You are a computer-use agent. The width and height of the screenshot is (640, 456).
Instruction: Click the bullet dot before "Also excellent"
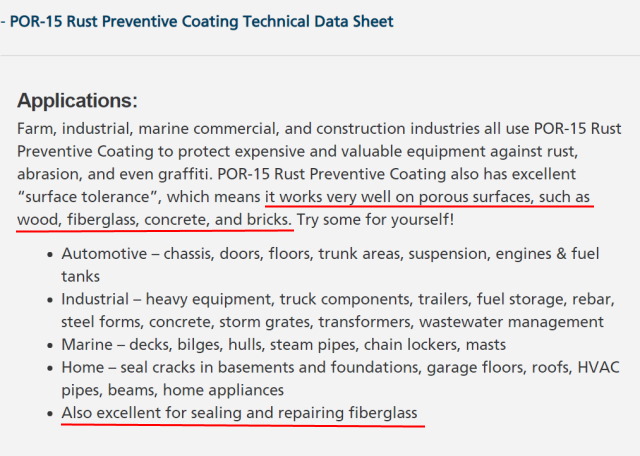coord(50,414)
